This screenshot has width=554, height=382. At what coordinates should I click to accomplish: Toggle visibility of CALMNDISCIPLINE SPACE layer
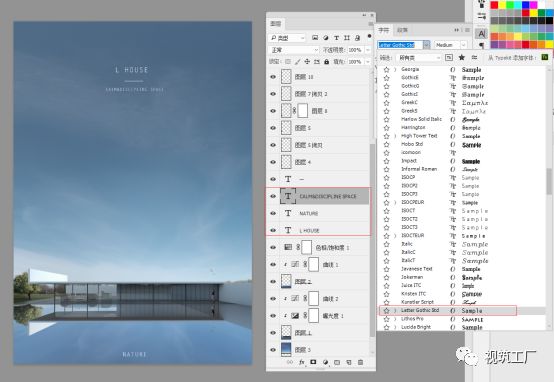[273, 196]
